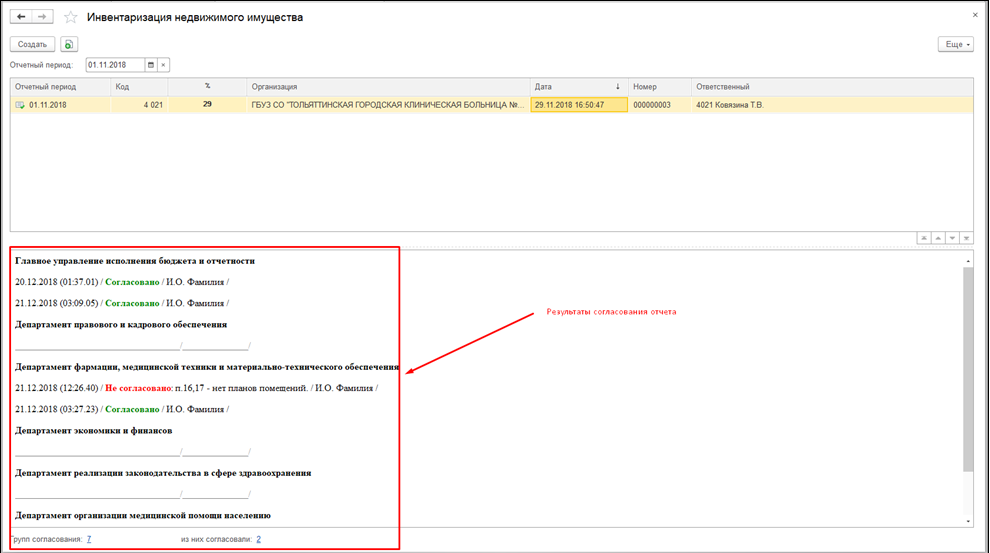Move down one record in list
The width and height of the screenshot is (990, 553).
(x=953, y=238)
